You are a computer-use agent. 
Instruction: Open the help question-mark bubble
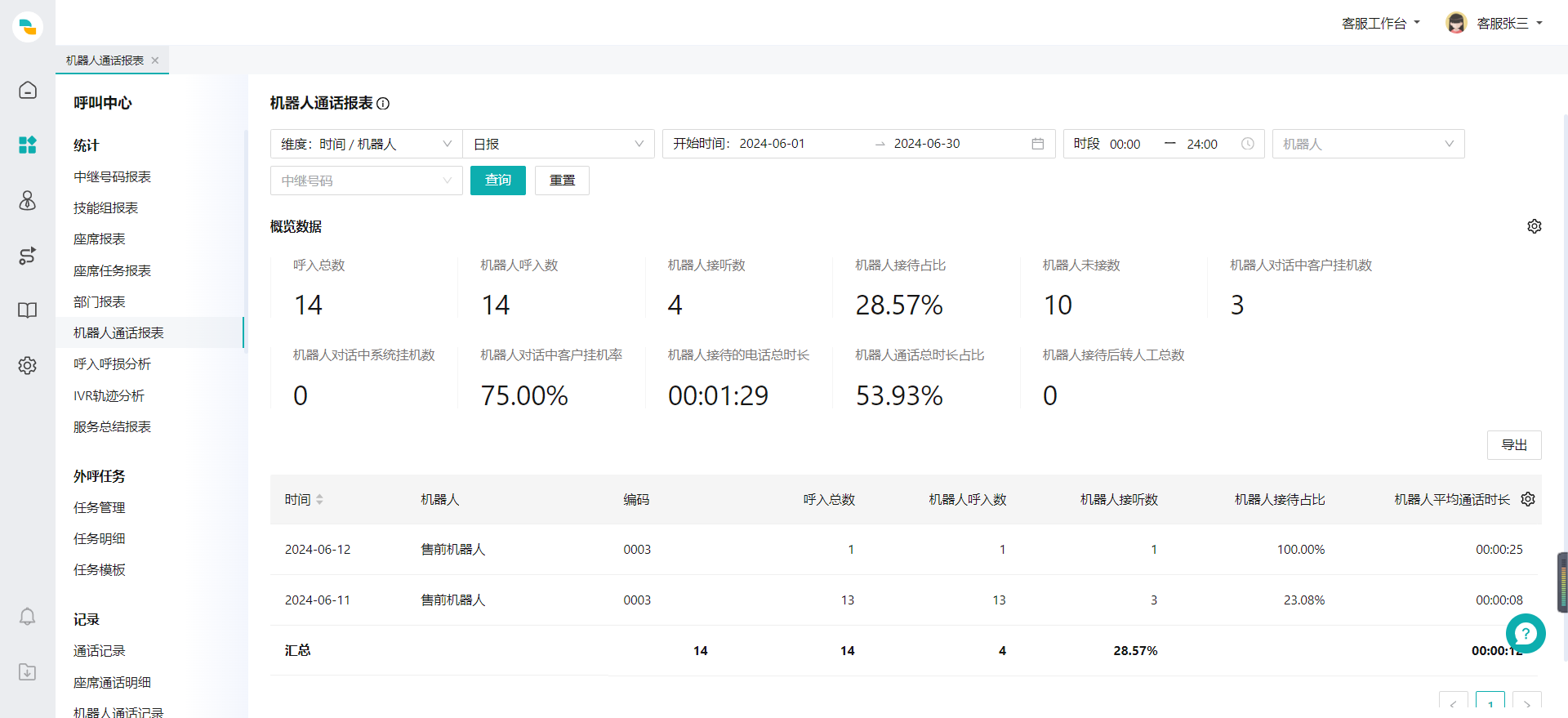(x=1526, y=633)
